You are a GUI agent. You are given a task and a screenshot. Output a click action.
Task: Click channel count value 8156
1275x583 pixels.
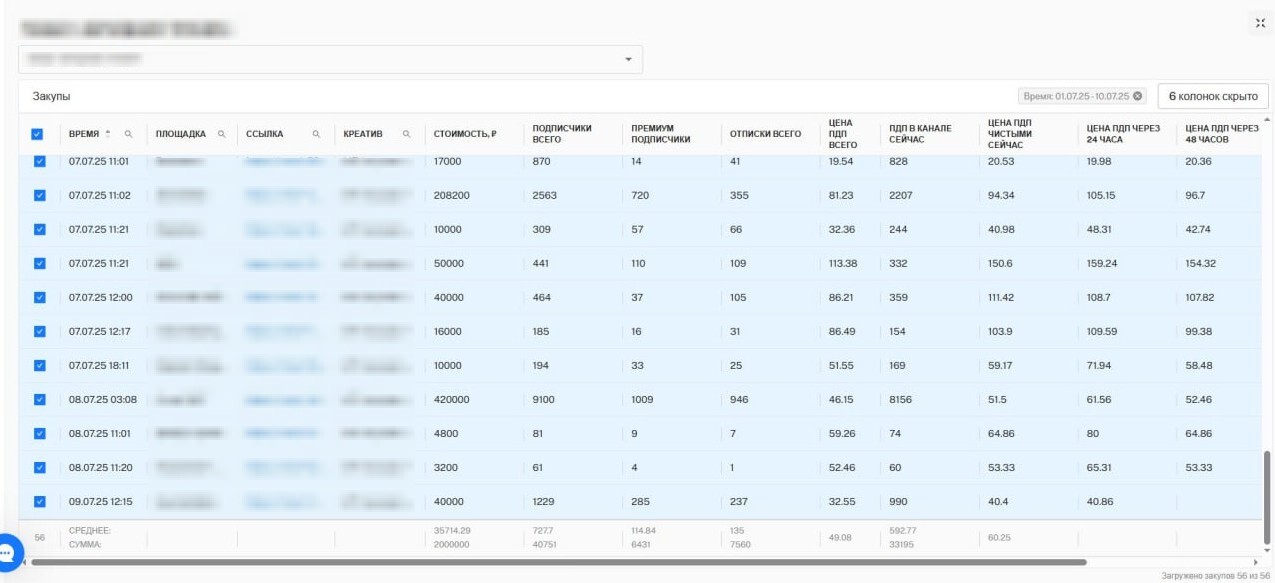[x=900, y=399]
